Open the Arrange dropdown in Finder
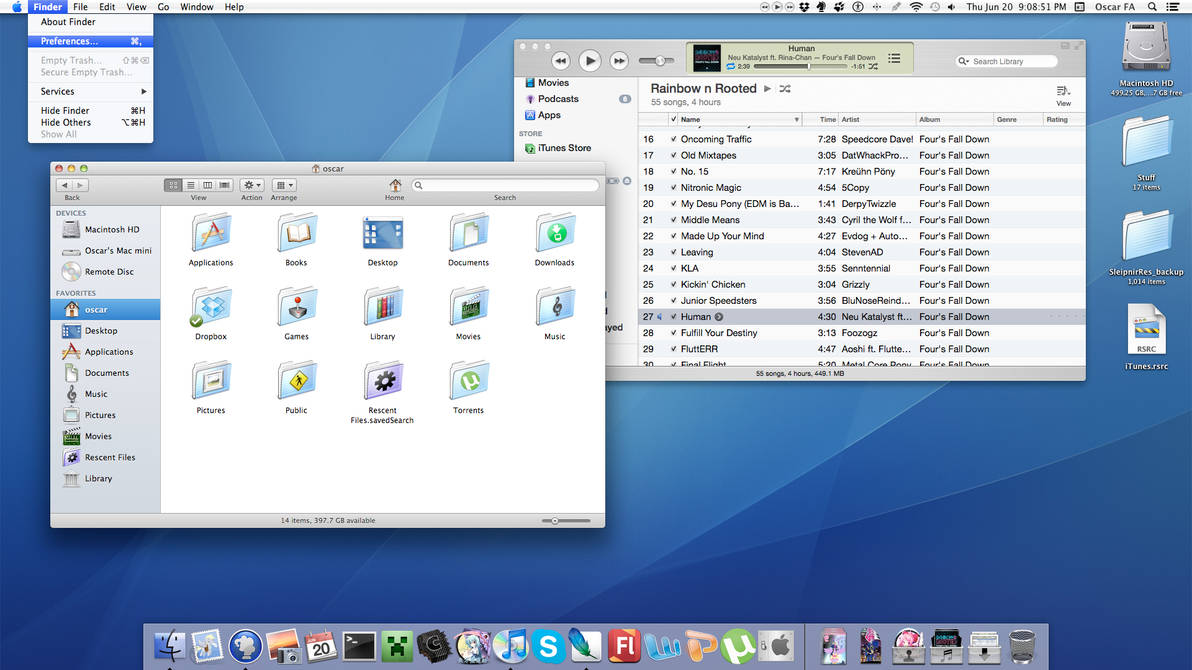This screenshot has height=670, width=1192. click(x=284, y=185)
